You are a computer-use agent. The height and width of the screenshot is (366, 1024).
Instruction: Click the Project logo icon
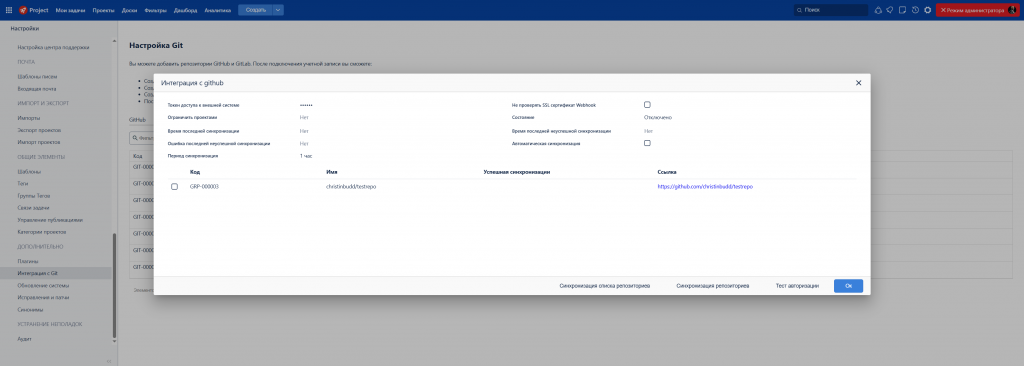pos(23,10)
